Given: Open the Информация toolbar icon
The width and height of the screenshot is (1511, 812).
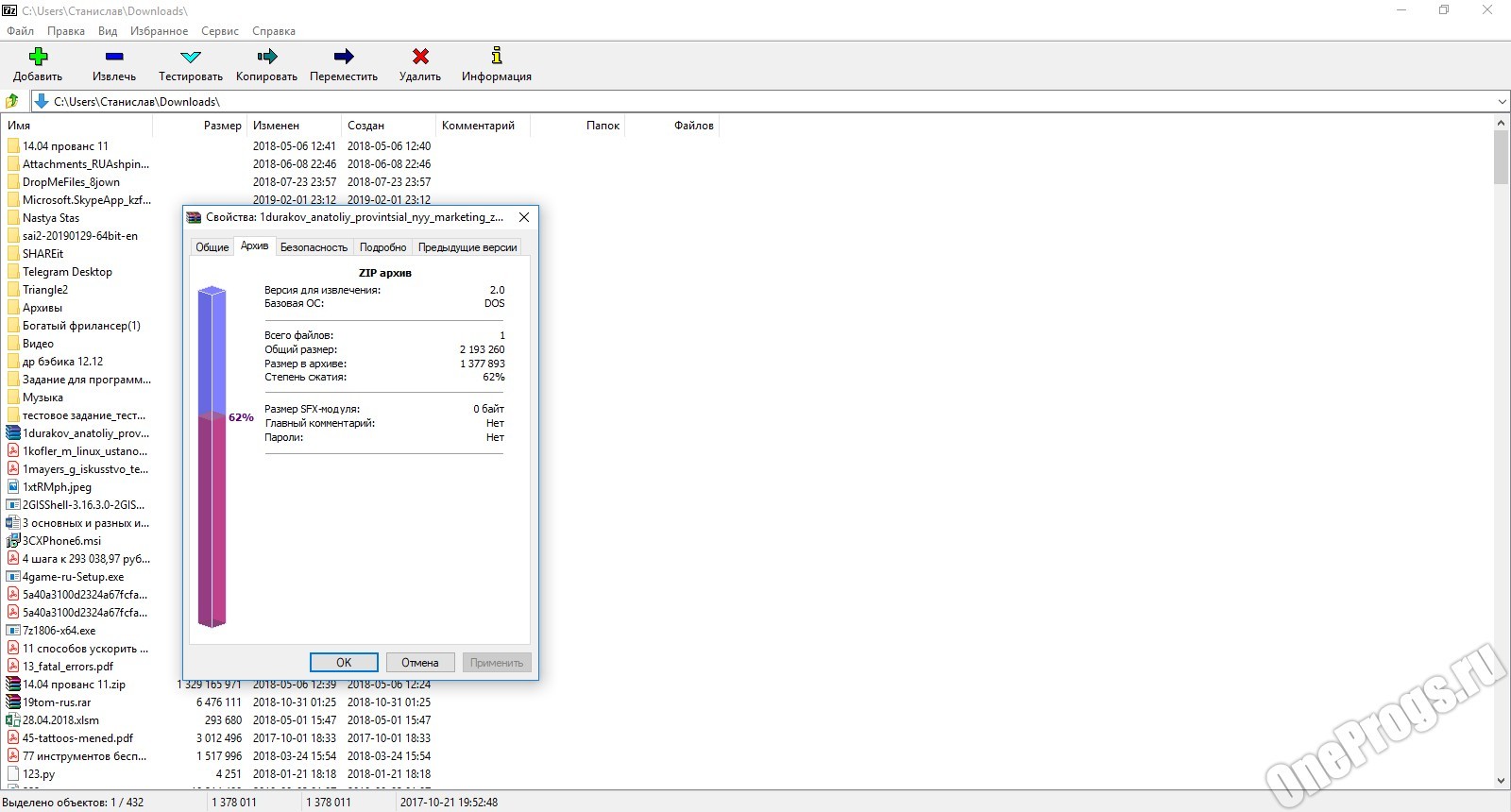Looking at the screenshot, I should click(x=497, y=56).
